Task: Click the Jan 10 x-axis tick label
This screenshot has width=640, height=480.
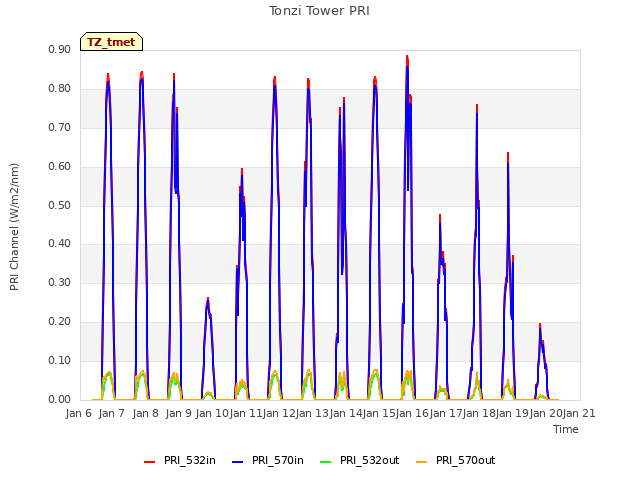Action: point(212,413)
